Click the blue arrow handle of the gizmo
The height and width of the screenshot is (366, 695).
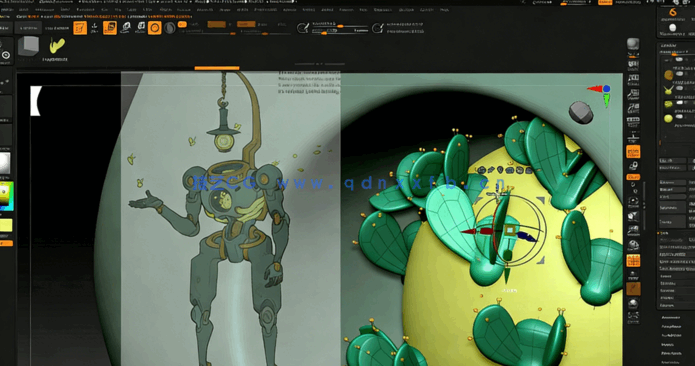527,236
